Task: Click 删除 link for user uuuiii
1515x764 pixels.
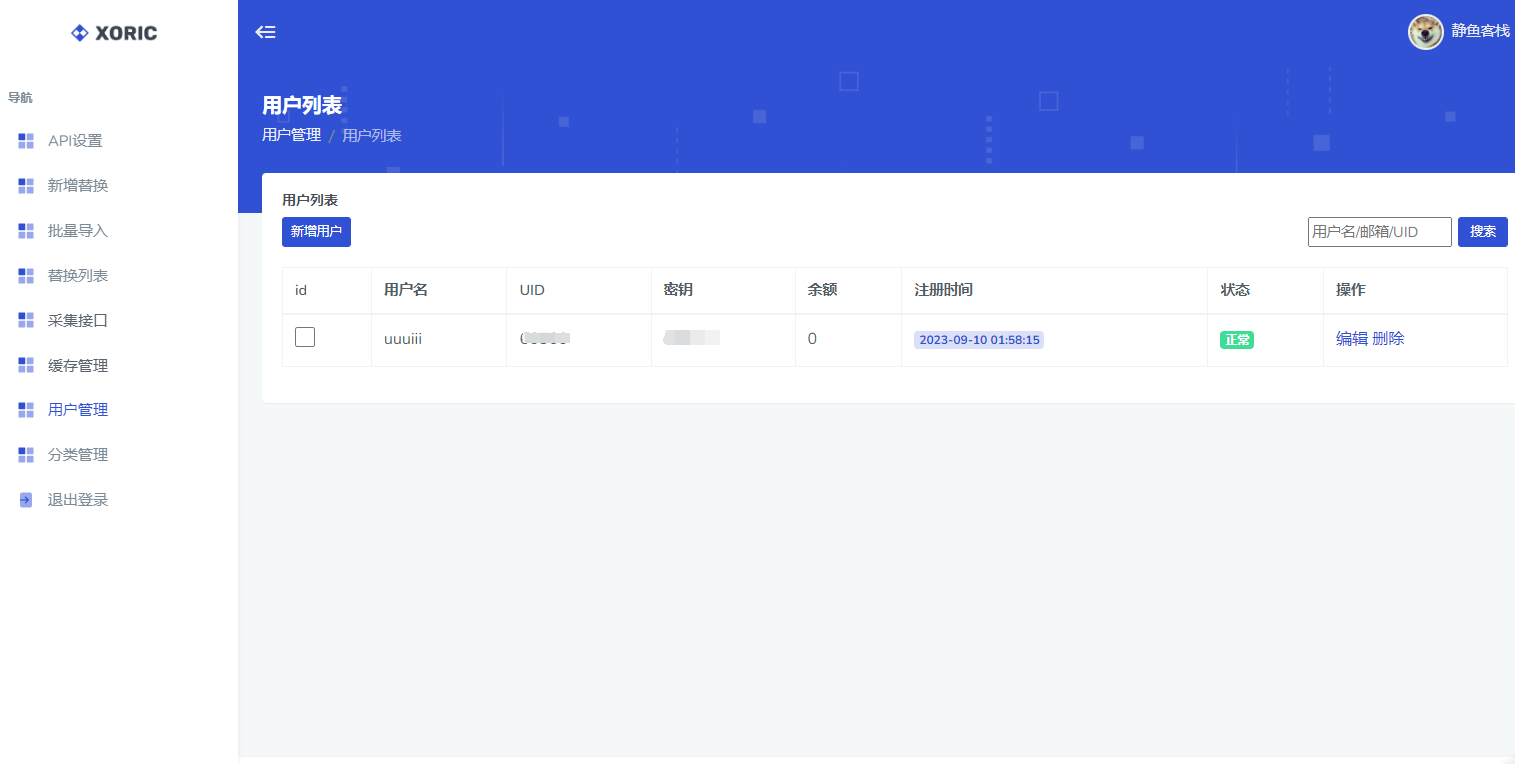Action: [x=1388, y=339]
